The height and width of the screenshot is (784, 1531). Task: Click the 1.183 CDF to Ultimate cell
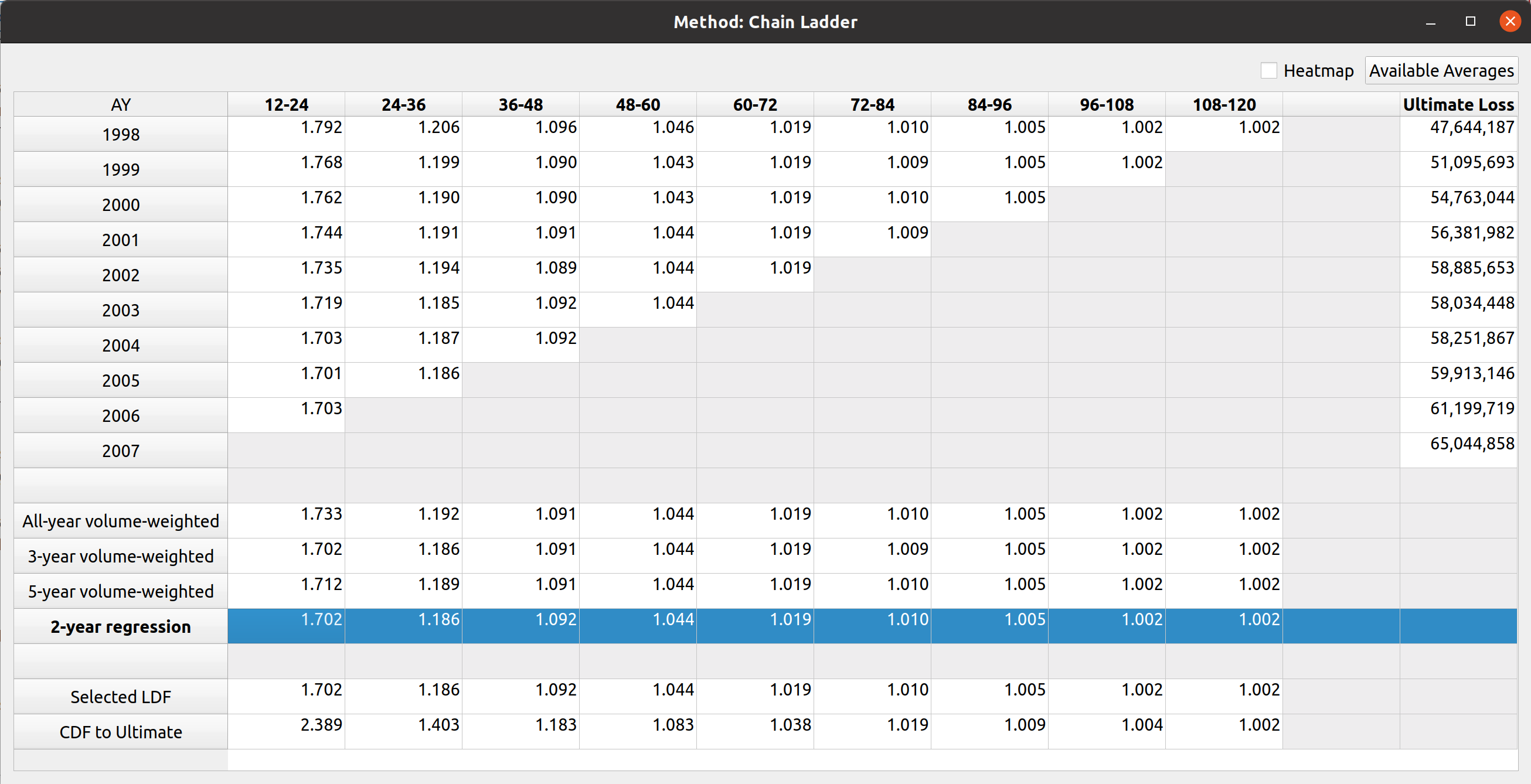520,732
